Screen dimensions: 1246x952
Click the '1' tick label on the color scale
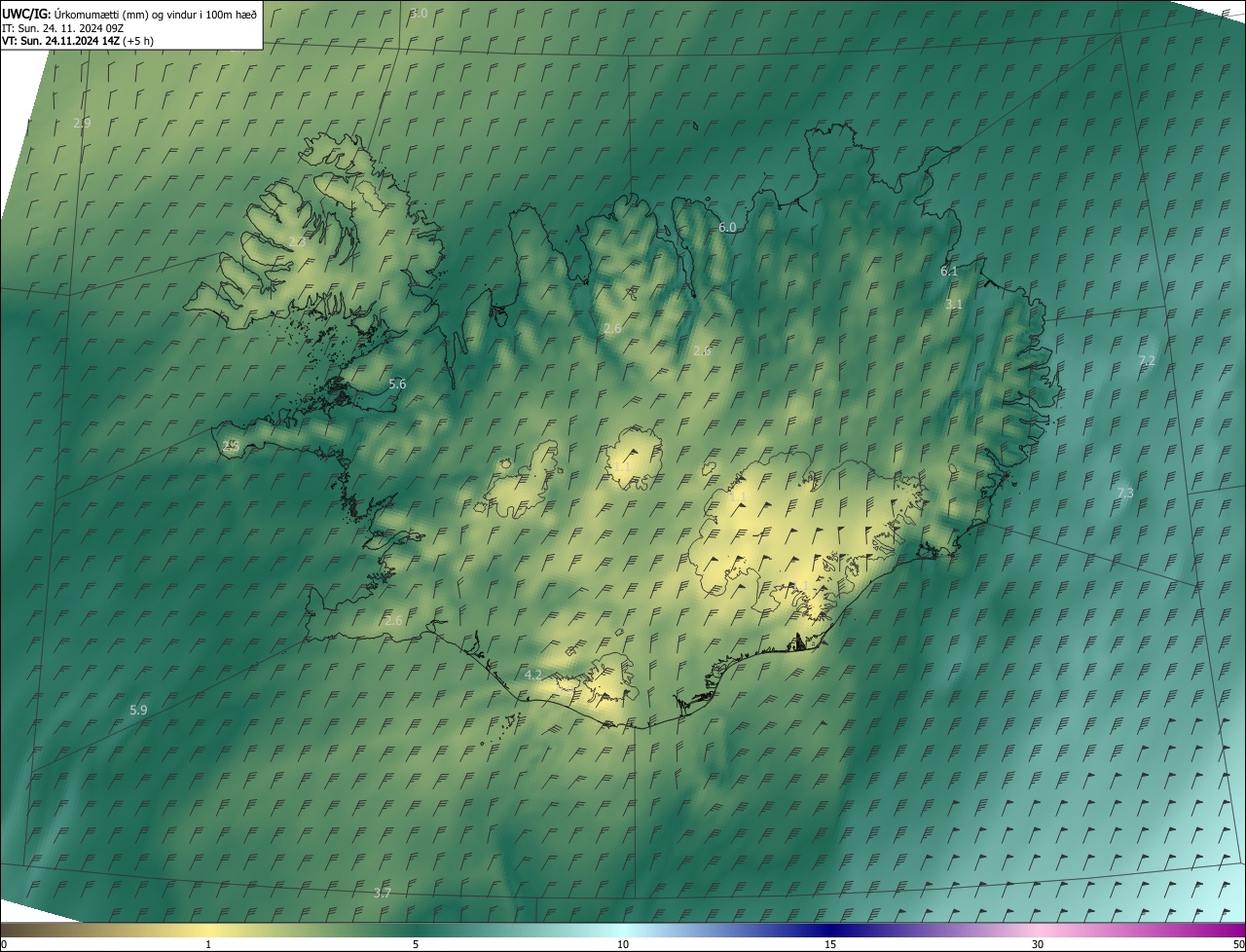[x=208, y=944]
